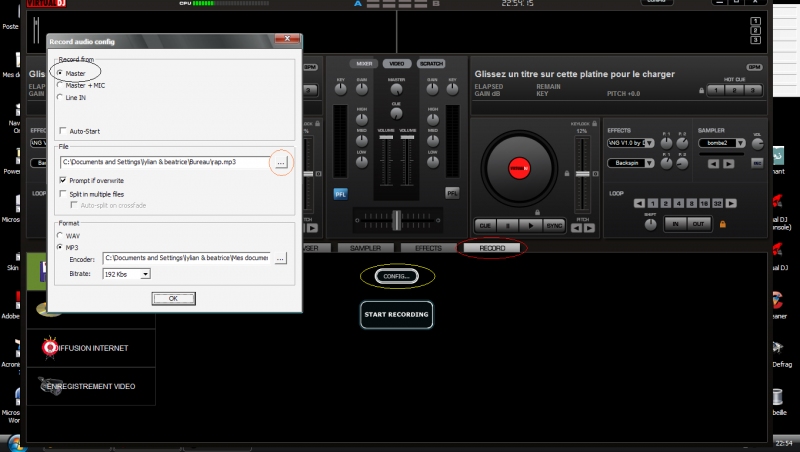Click loop OUT button
Viewport: 800px width, 452px height.
pos(699,223)
